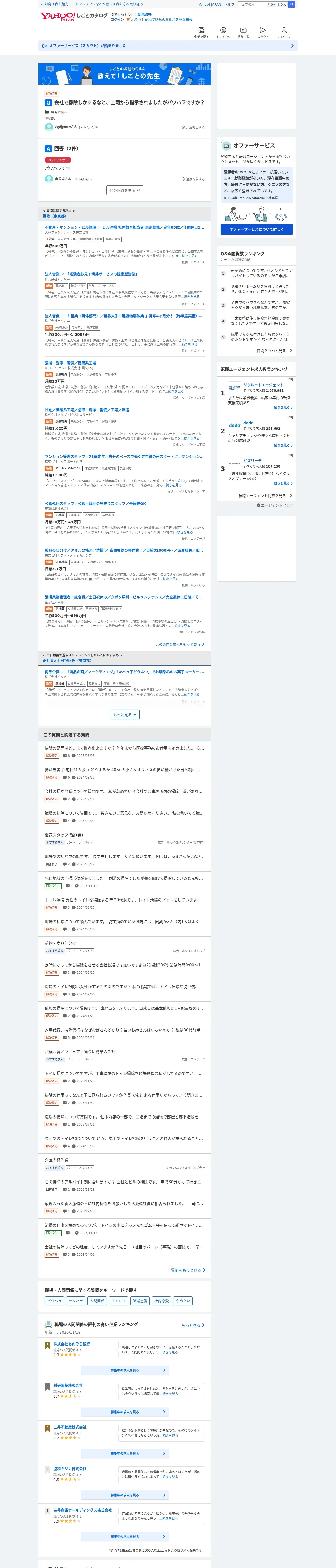This screenshot has height=1568, width=336.
Task: Open ranked Q&A number 1 about e-革新
Action: click(256, 273)
